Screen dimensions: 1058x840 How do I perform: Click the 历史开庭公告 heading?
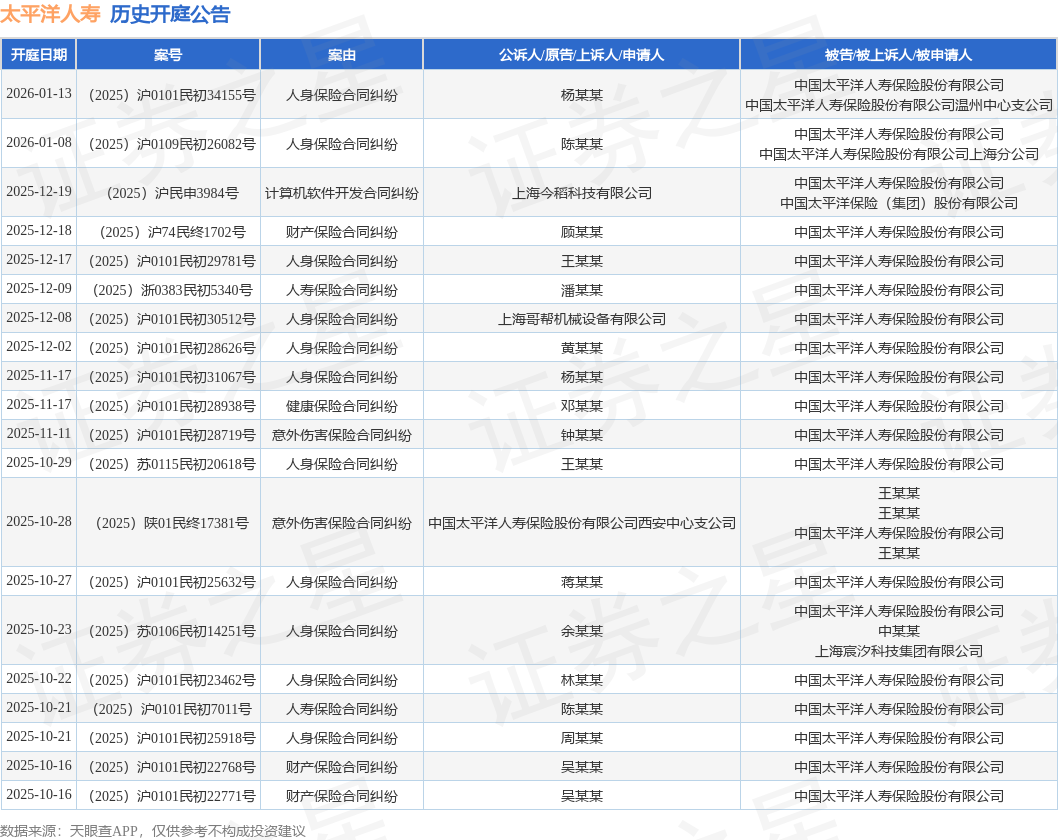(x=170, y=14)
